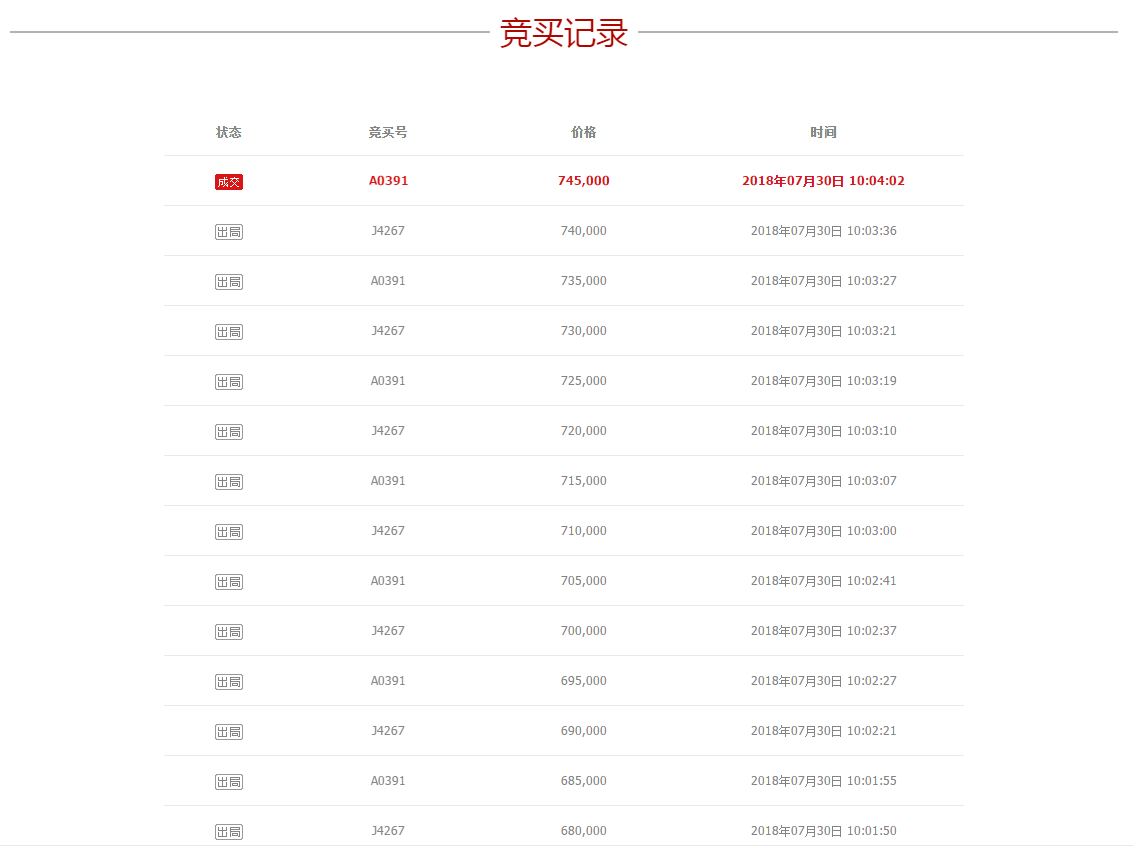The width and height of the screenshot is (1133, 848).
Task: Click the 出局 badge in the 720,000 row
Action: tap(228, 432)
